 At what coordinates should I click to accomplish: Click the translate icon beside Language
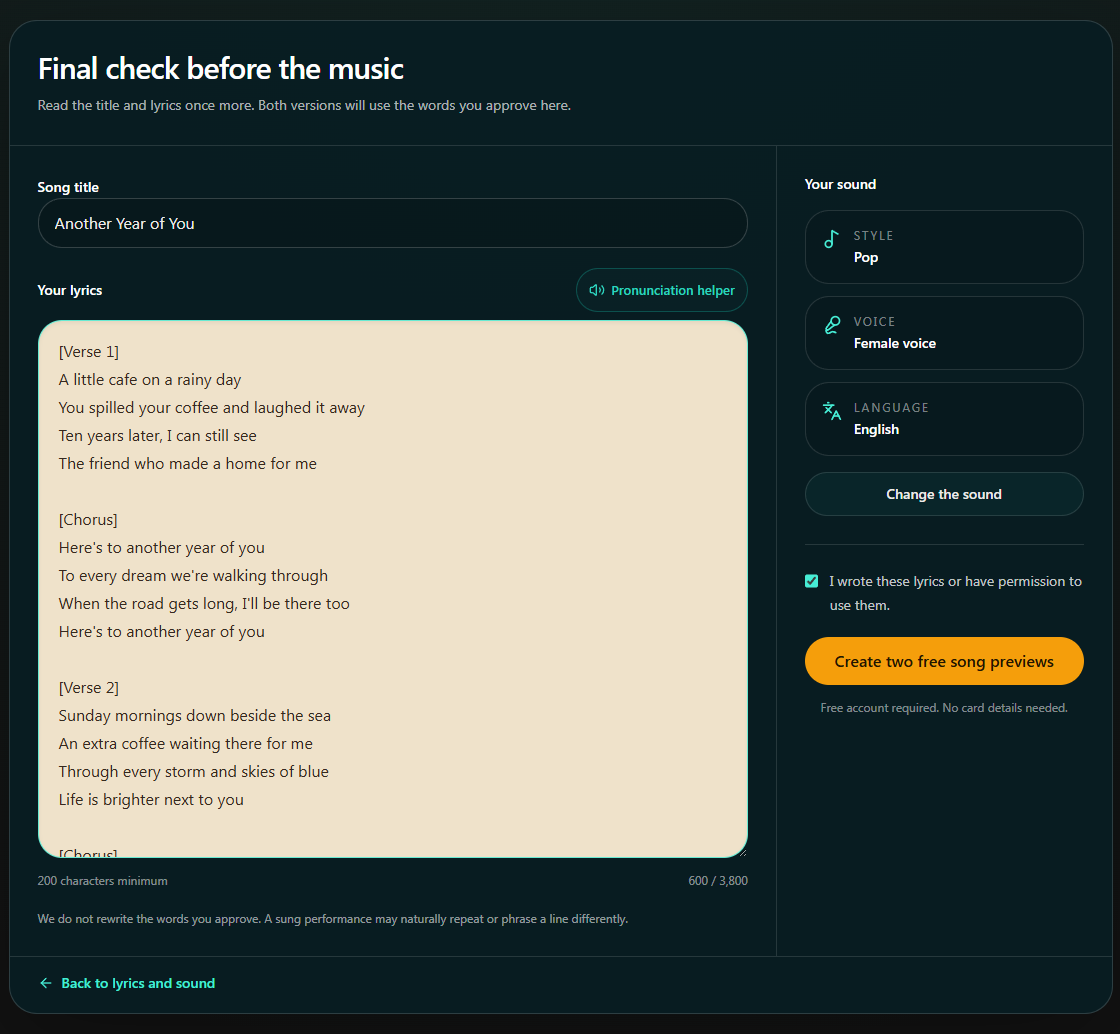[x=831, y=411]
